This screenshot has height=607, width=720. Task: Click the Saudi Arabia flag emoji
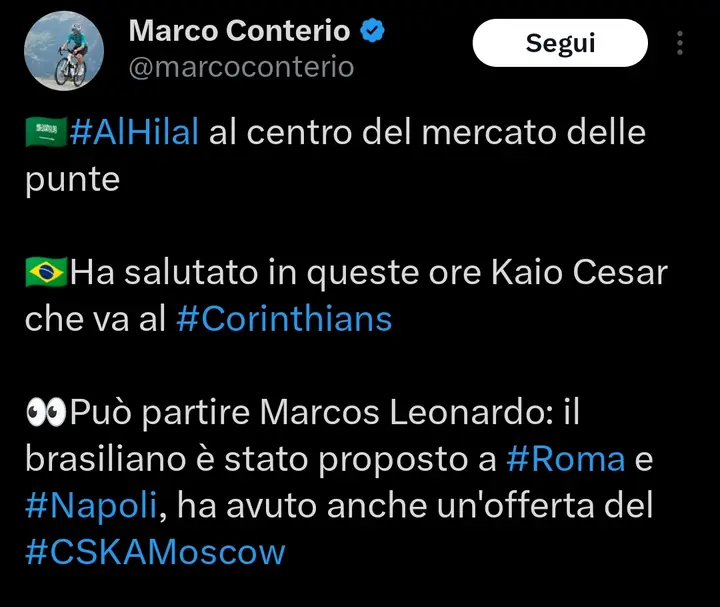[46, 132]
